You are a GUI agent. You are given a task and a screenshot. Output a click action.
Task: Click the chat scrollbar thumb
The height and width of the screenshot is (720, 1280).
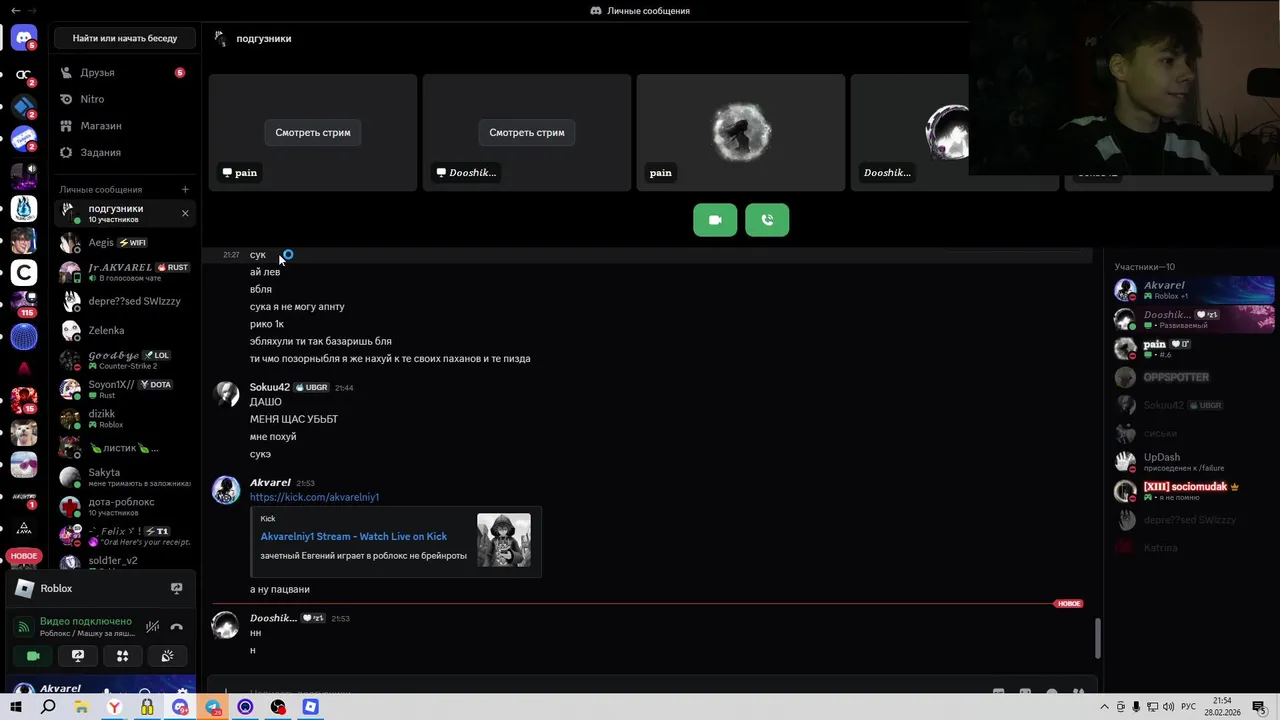pyautogui.click(x=1097, y=638)
